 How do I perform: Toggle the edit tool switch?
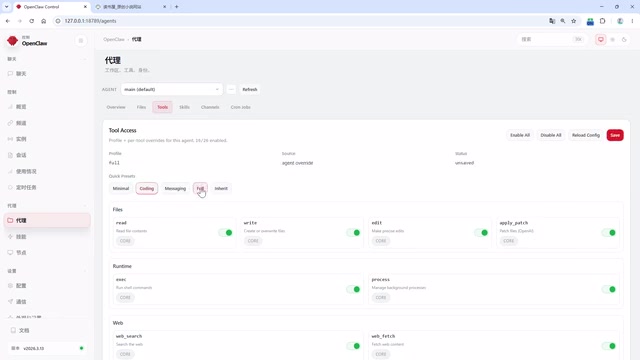tap(481, 233)
